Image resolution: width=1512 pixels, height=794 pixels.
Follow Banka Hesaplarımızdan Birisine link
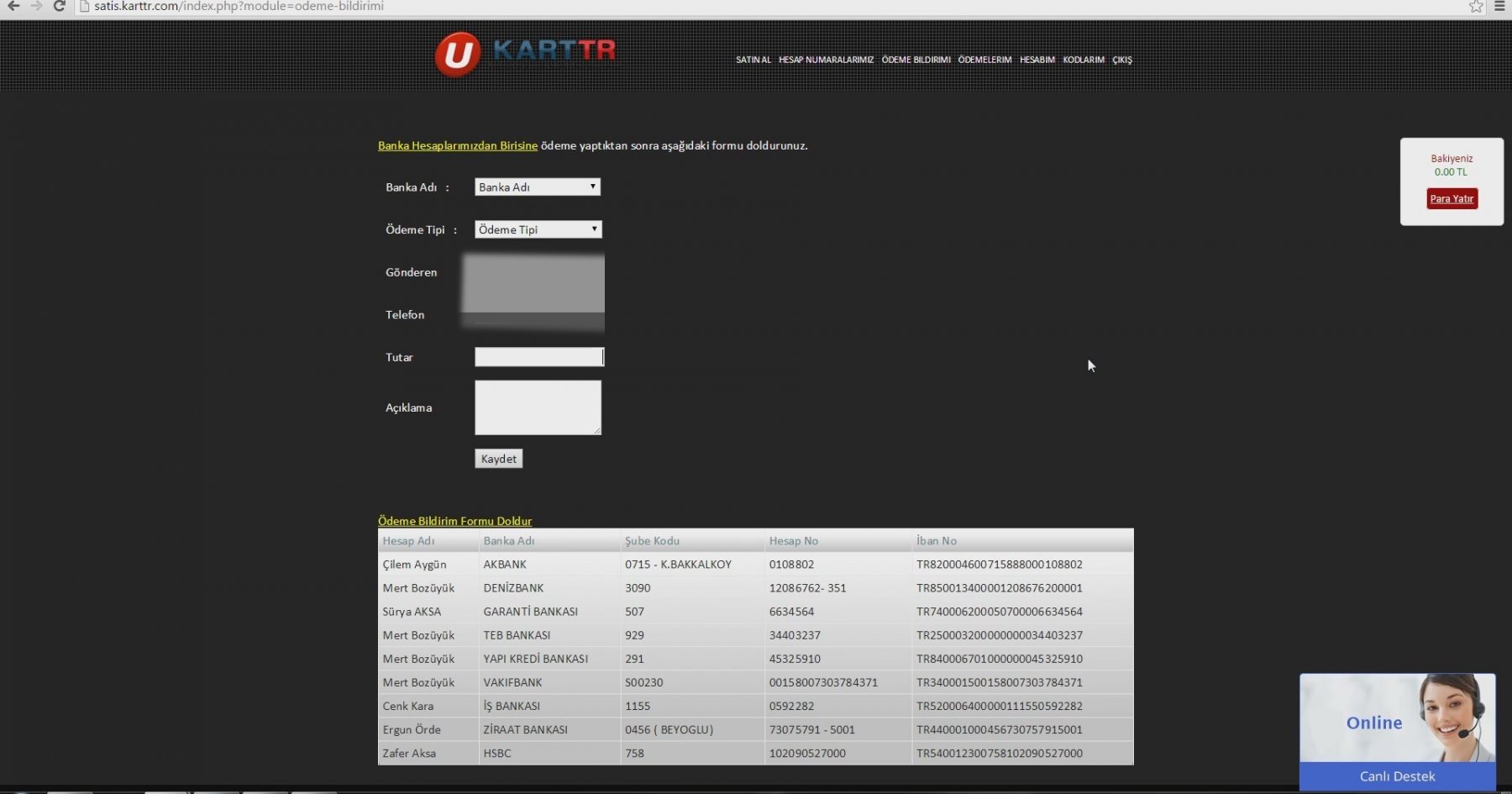[458, 145]
